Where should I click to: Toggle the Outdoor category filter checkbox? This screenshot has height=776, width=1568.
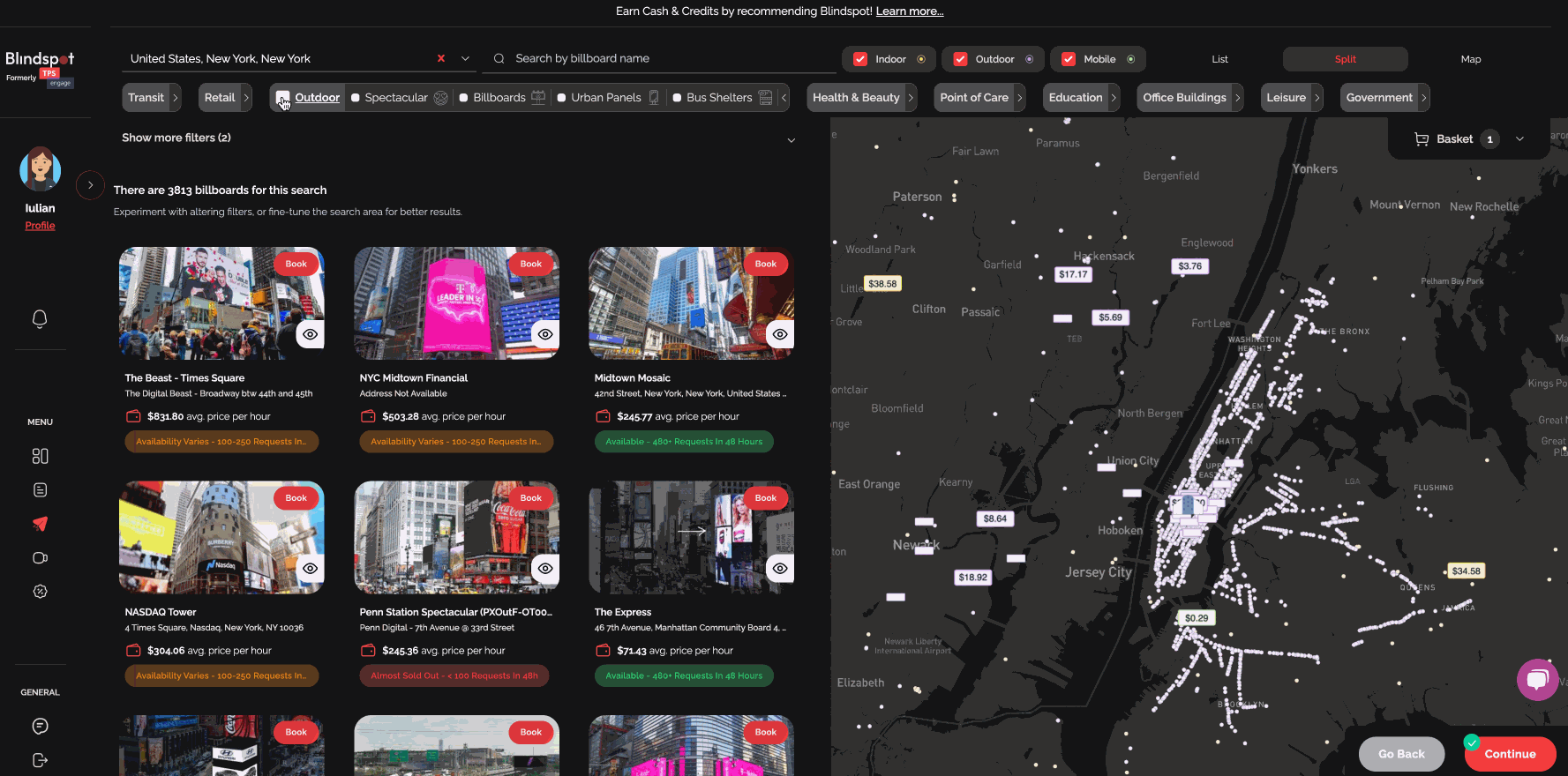282,97
